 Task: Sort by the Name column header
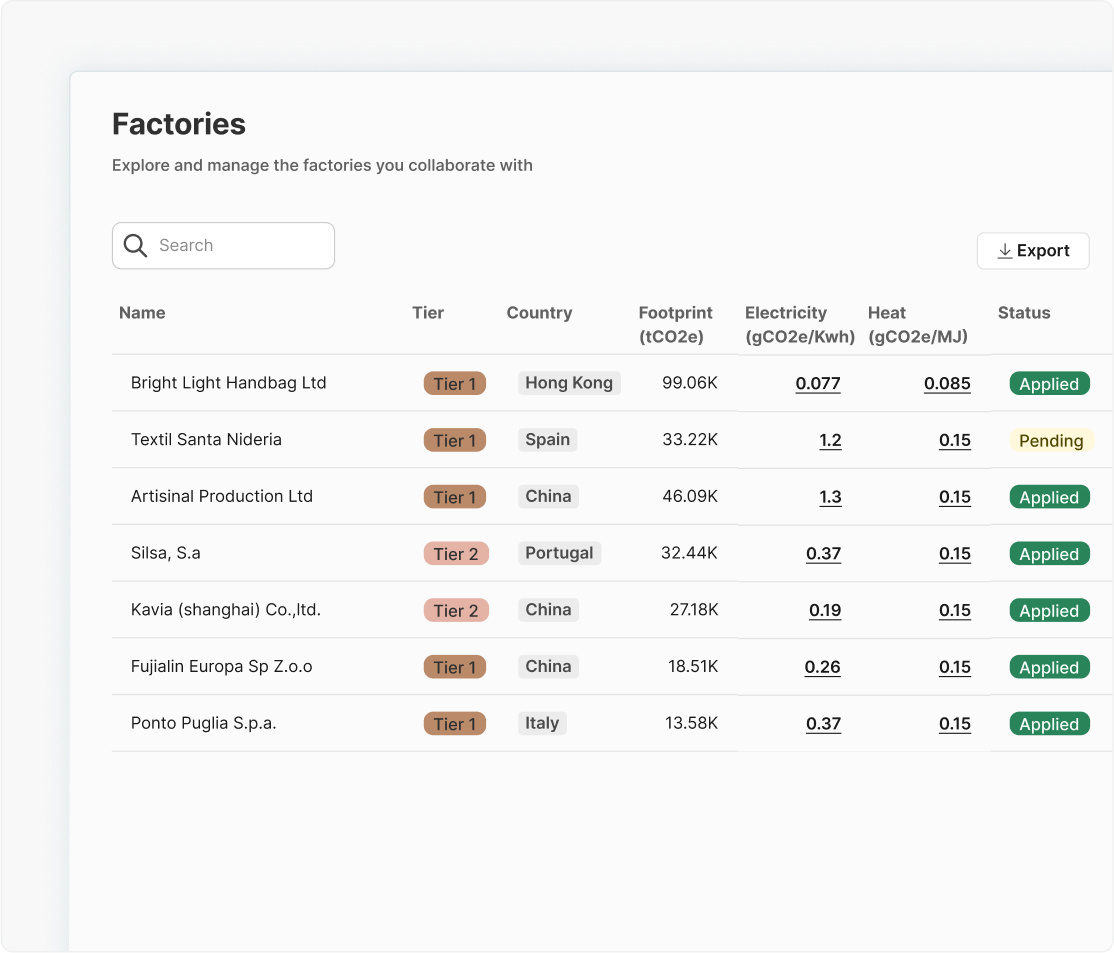point(142,313)
